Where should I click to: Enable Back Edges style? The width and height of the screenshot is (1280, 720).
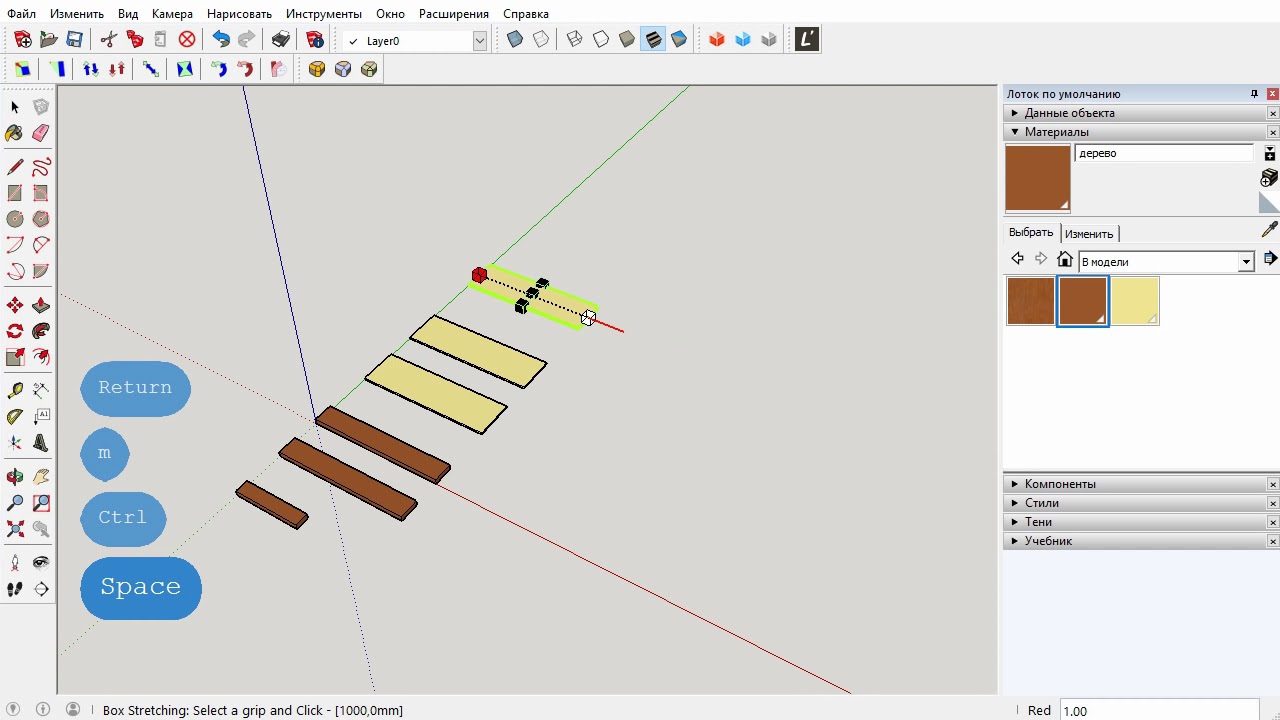point(541,40)
